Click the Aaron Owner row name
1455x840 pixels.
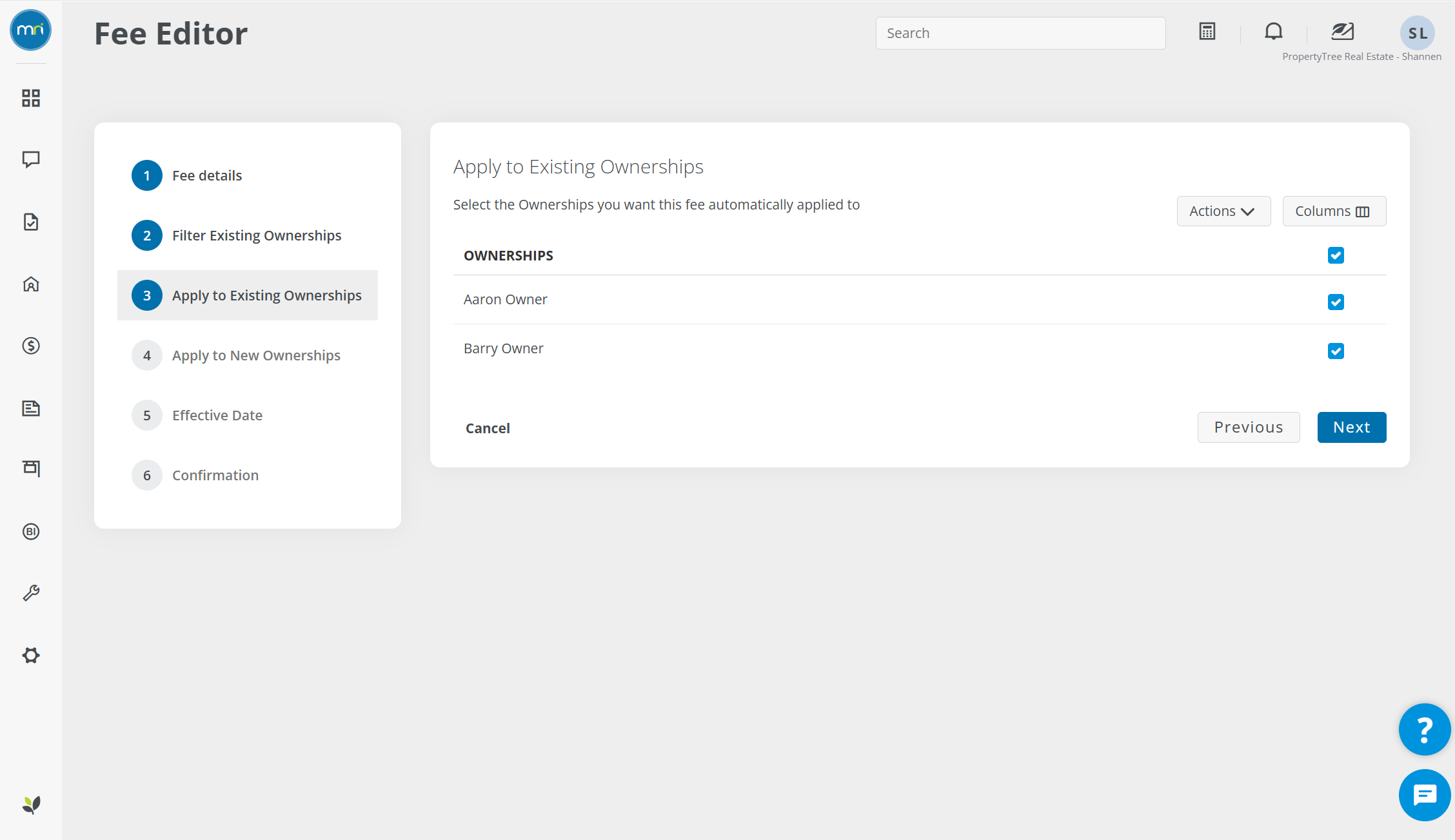[x=505, y=299]
